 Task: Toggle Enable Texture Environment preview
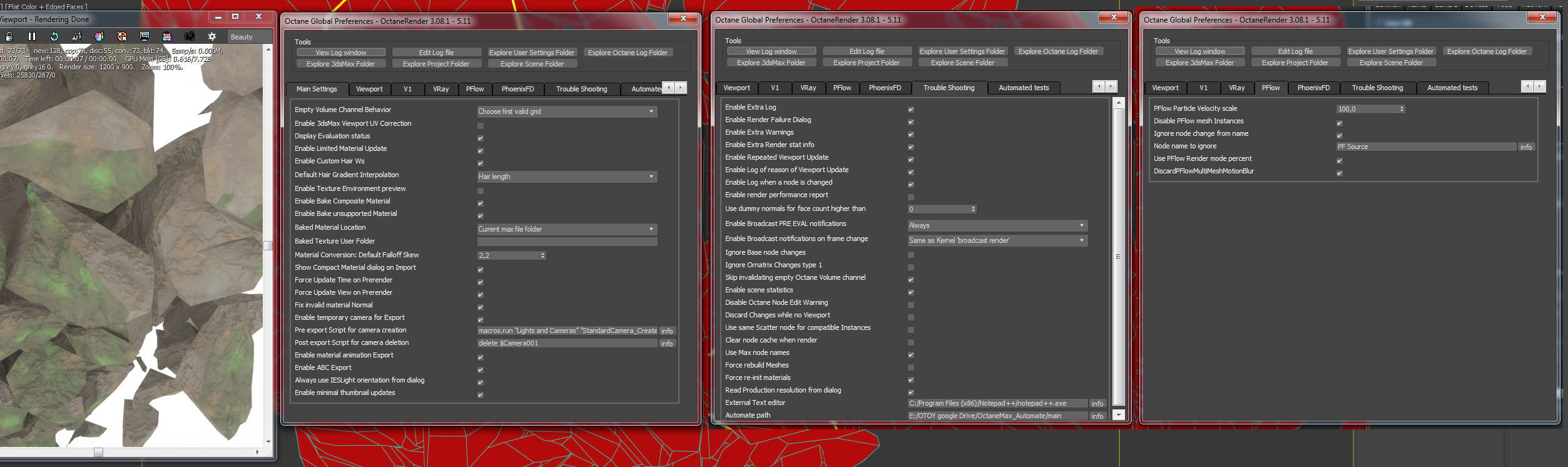pyautogui.click(x=481, y=190)
